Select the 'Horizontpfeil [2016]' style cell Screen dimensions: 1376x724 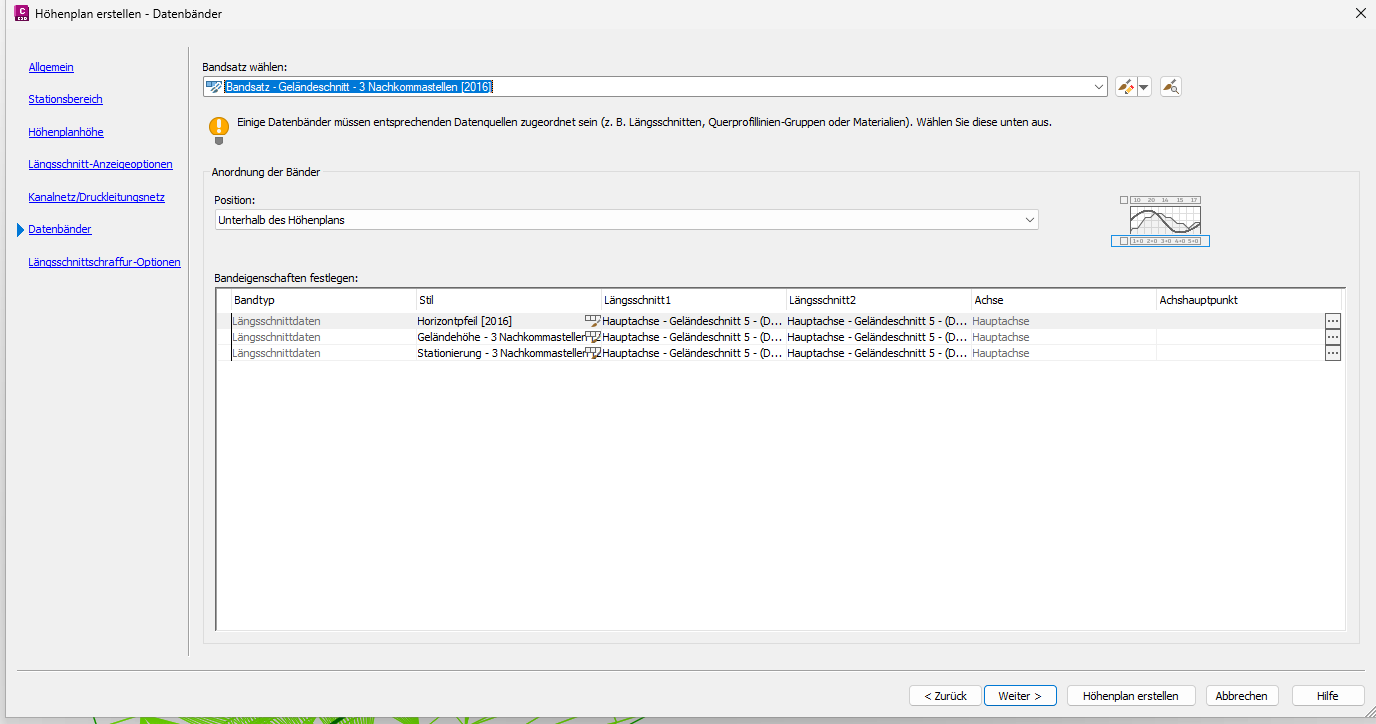(500, 321)
